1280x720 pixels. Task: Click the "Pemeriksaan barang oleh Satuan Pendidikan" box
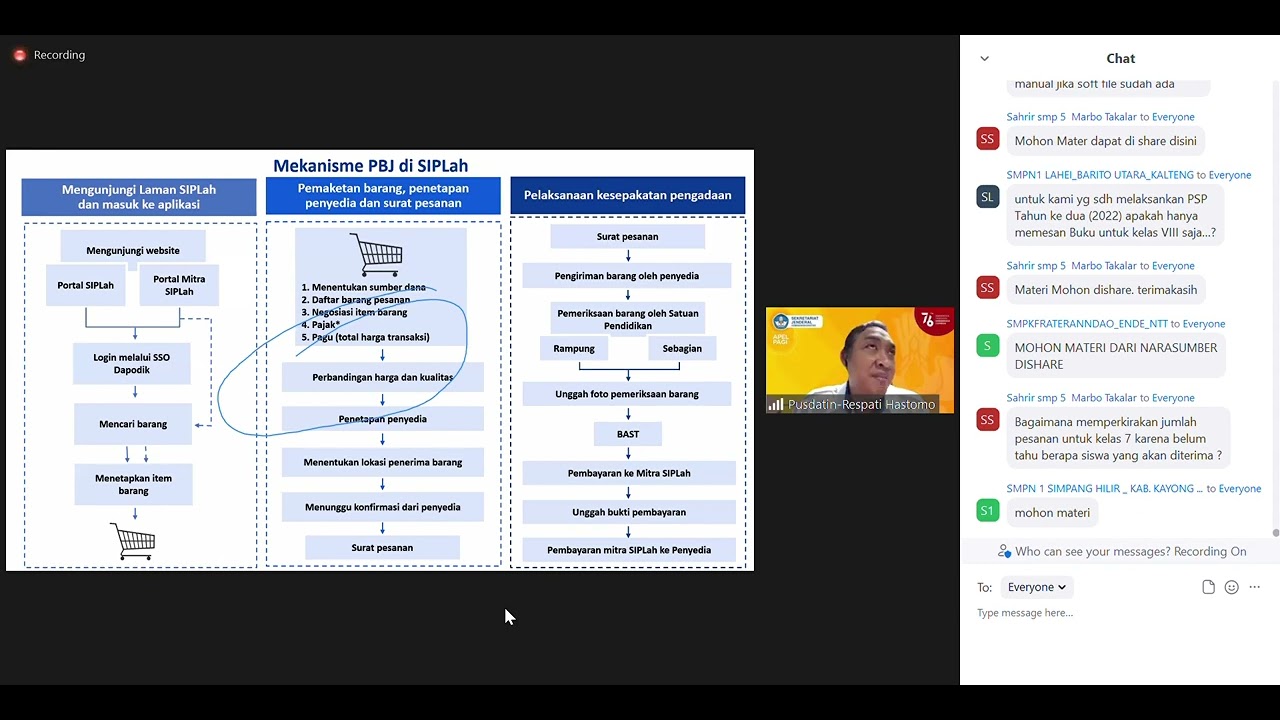tap(628, 320)
